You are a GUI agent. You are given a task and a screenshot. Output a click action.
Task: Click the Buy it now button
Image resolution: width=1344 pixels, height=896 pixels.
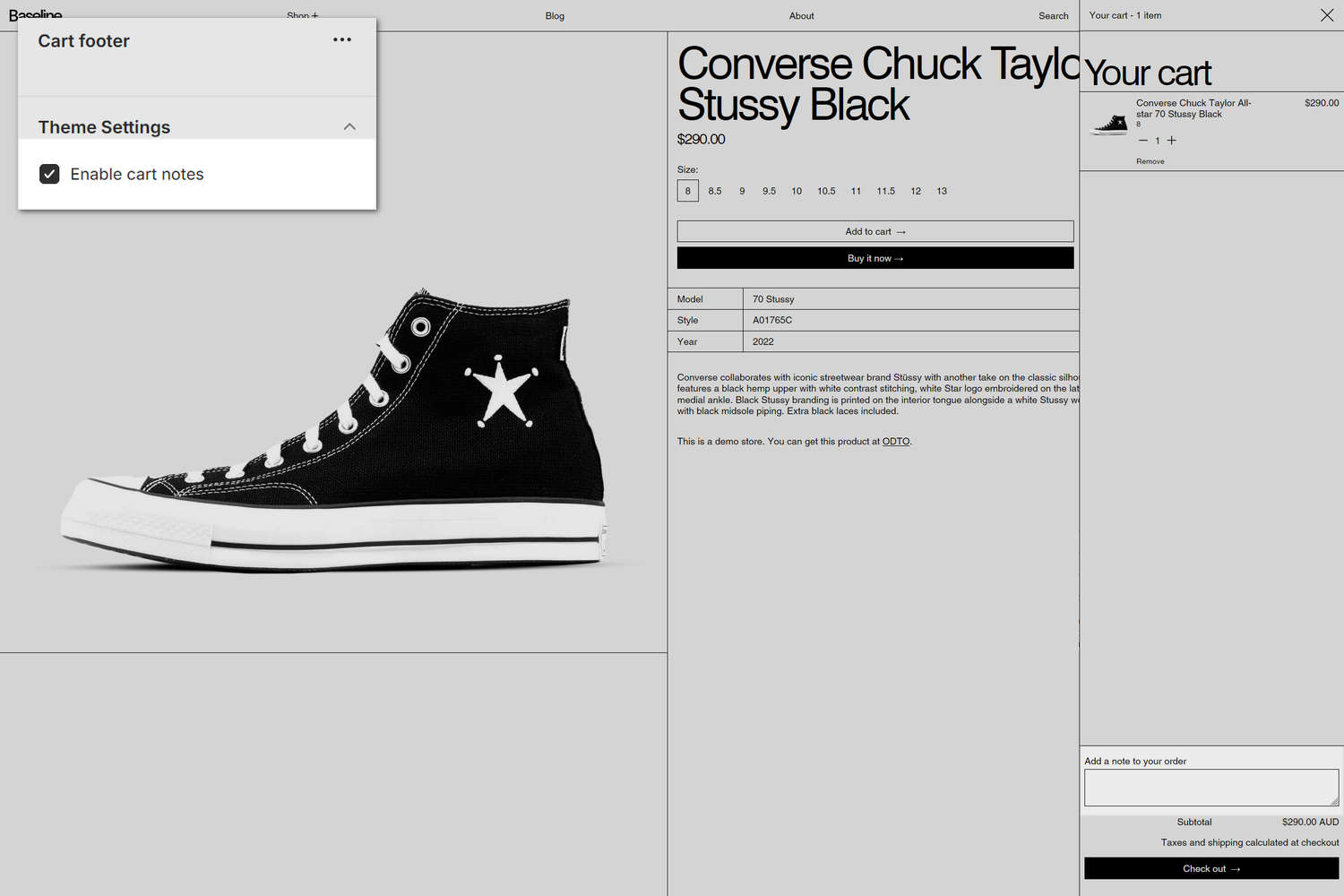point(874,258)
